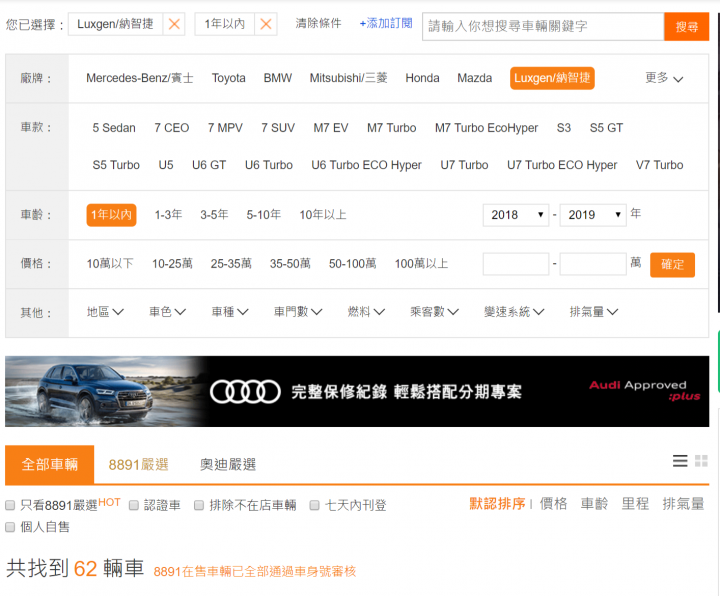The height and width of the screenshot is (596, 720).
Task: Focus the vehicle keyword search box
Action: tap(543, 26)
